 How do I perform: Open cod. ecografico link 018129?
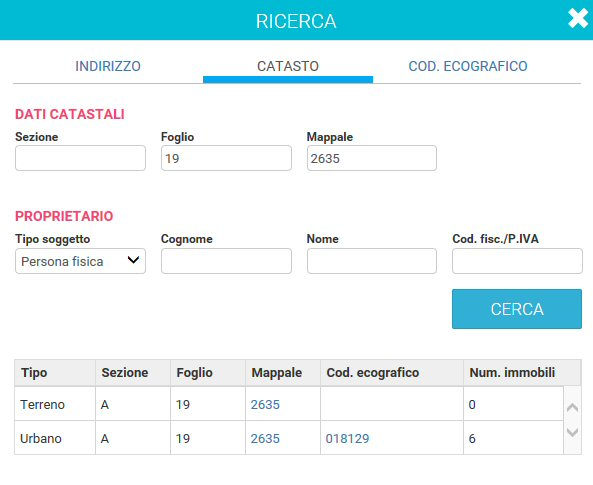(347, 438)
